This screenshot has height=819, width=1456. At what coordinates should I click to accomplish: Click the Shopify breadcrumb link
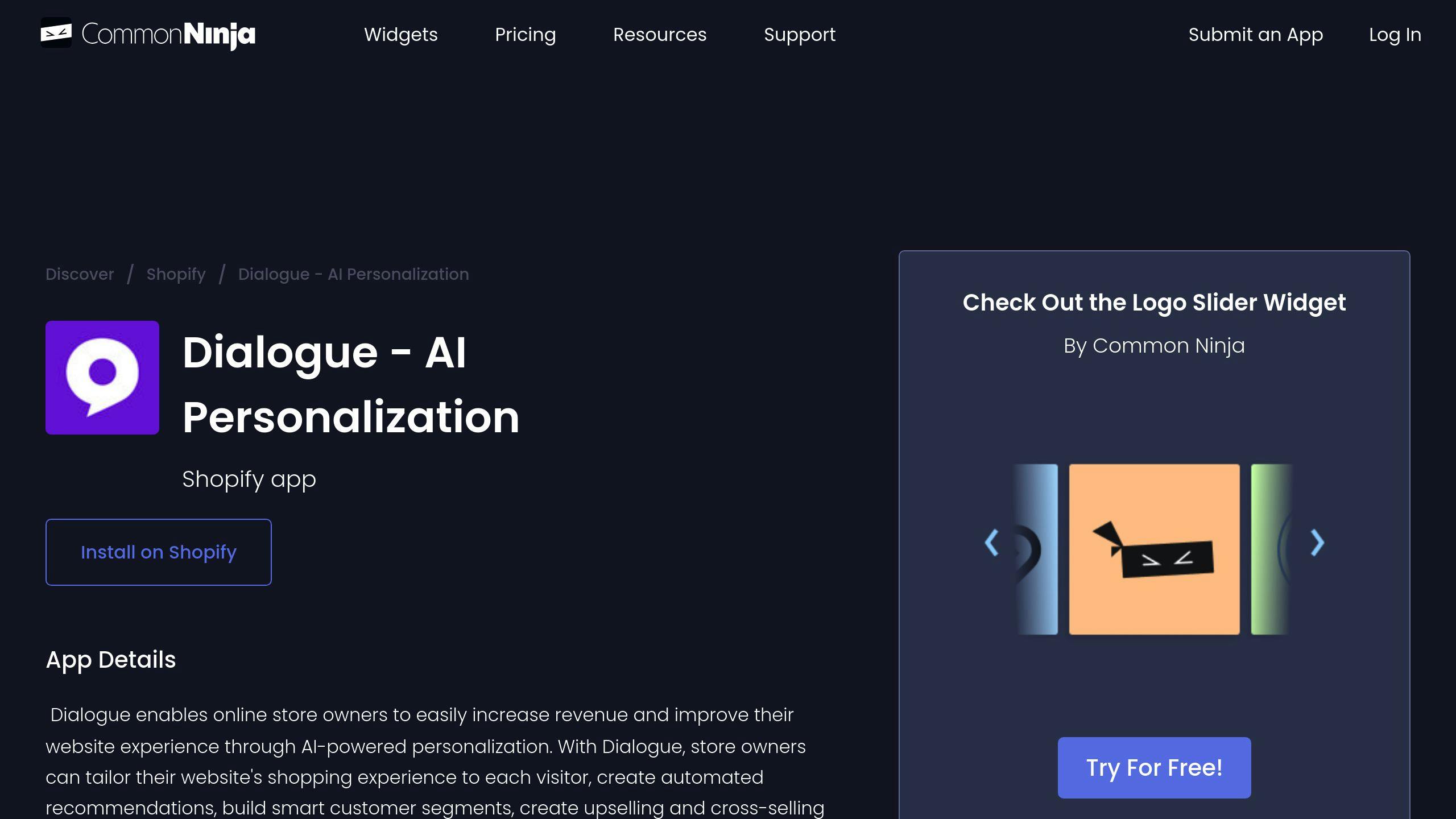point(176,274)
